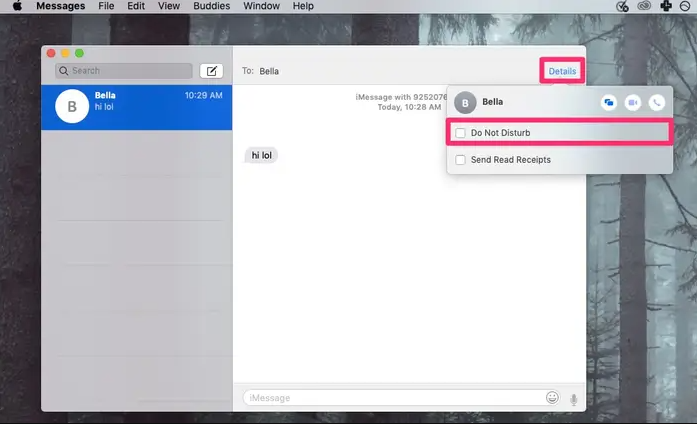
Task: Click in the Search conversations field
Action: (124, 71)
